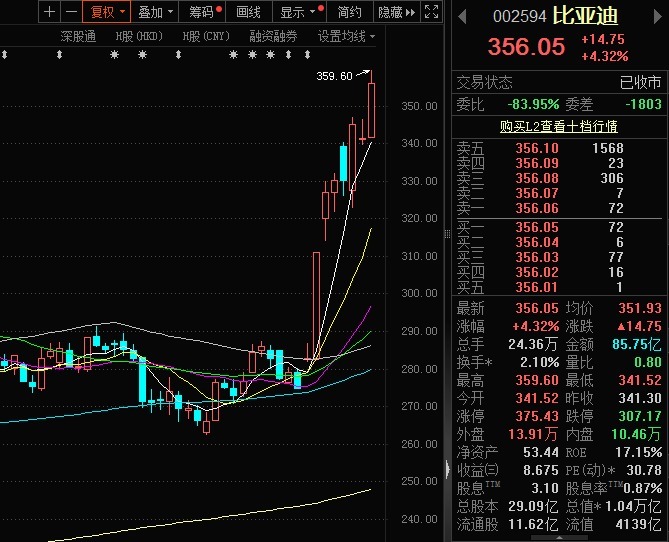Toggle the 融资融券 indicator
The width and height of the screenshot is (669, 542).
[x=273, y=36]
